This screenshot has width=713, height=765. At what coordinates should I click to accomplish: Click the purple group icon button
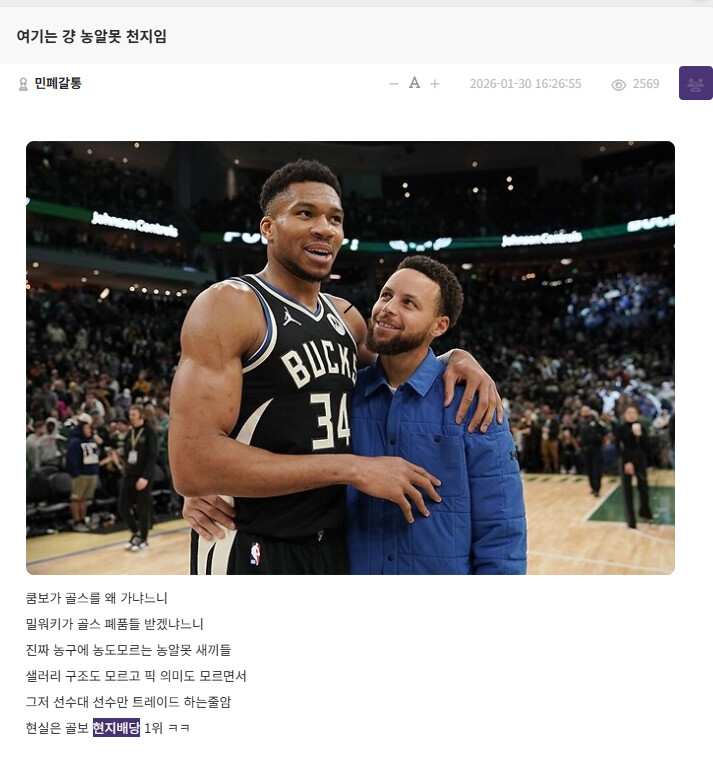(695, 83)
